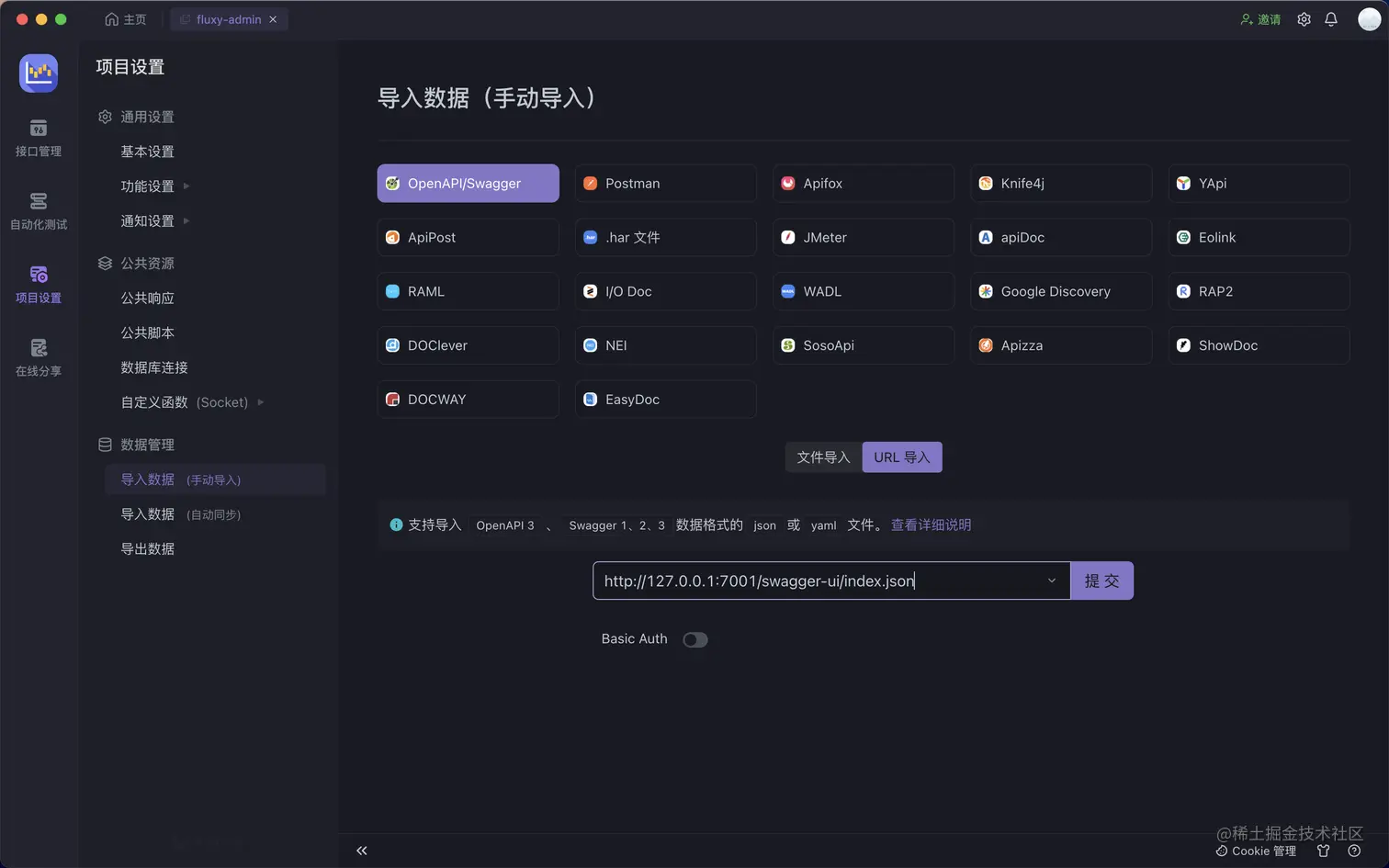This screenshot has width=1389, height=868.
Task: Click the shirt theme icon at bottom
Action: coord(1323,851)
